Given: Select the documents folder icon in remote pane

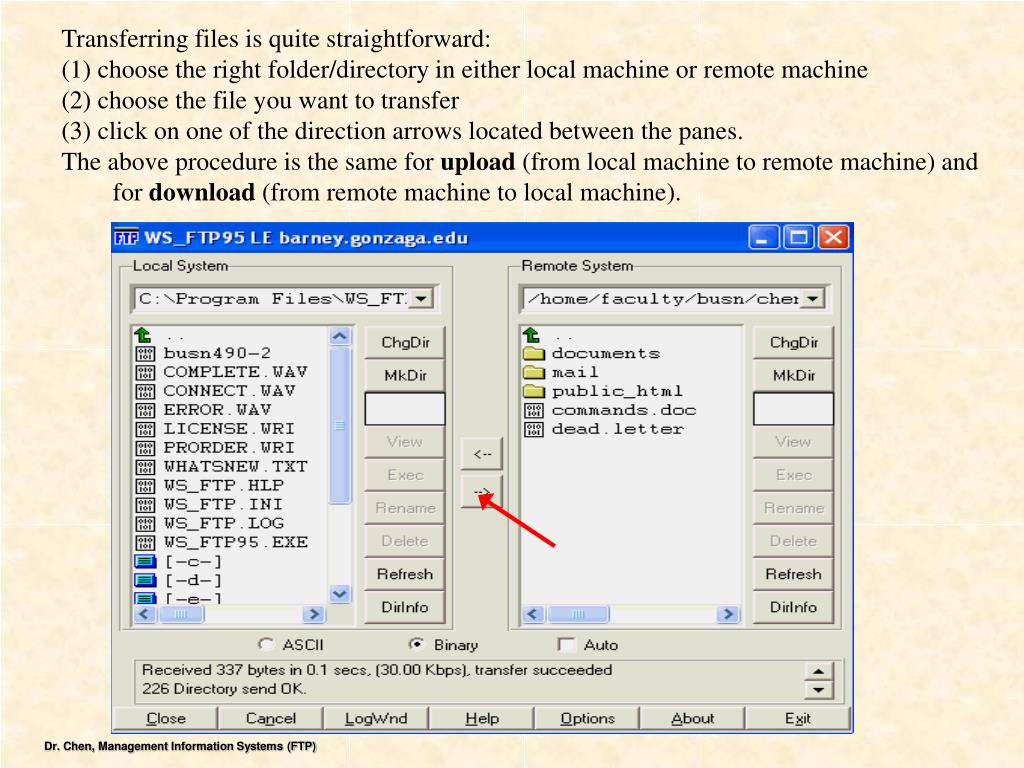Looking at the screenshot, I should click(534, 353).
